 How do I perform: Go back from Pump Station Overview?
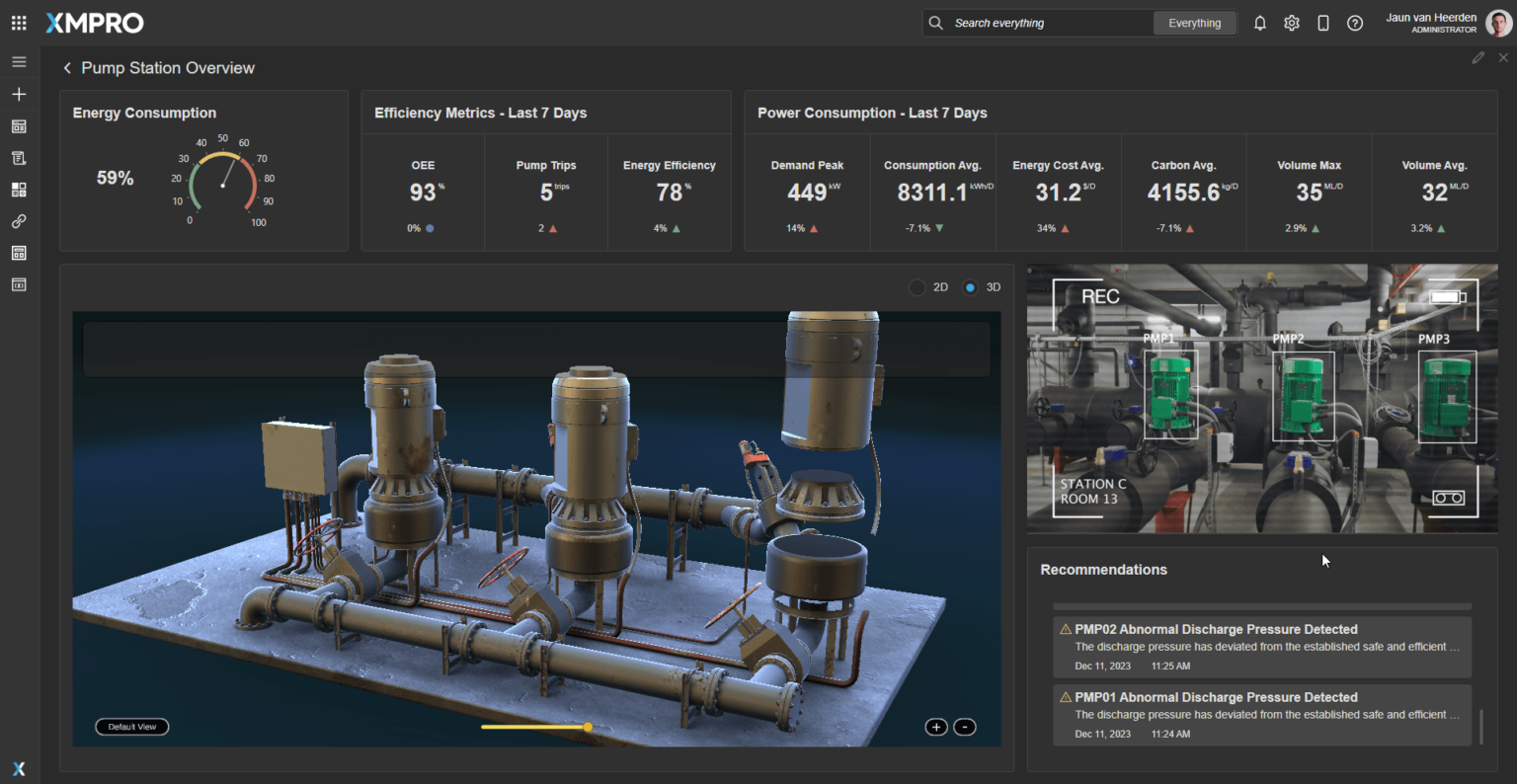[67, 68]
